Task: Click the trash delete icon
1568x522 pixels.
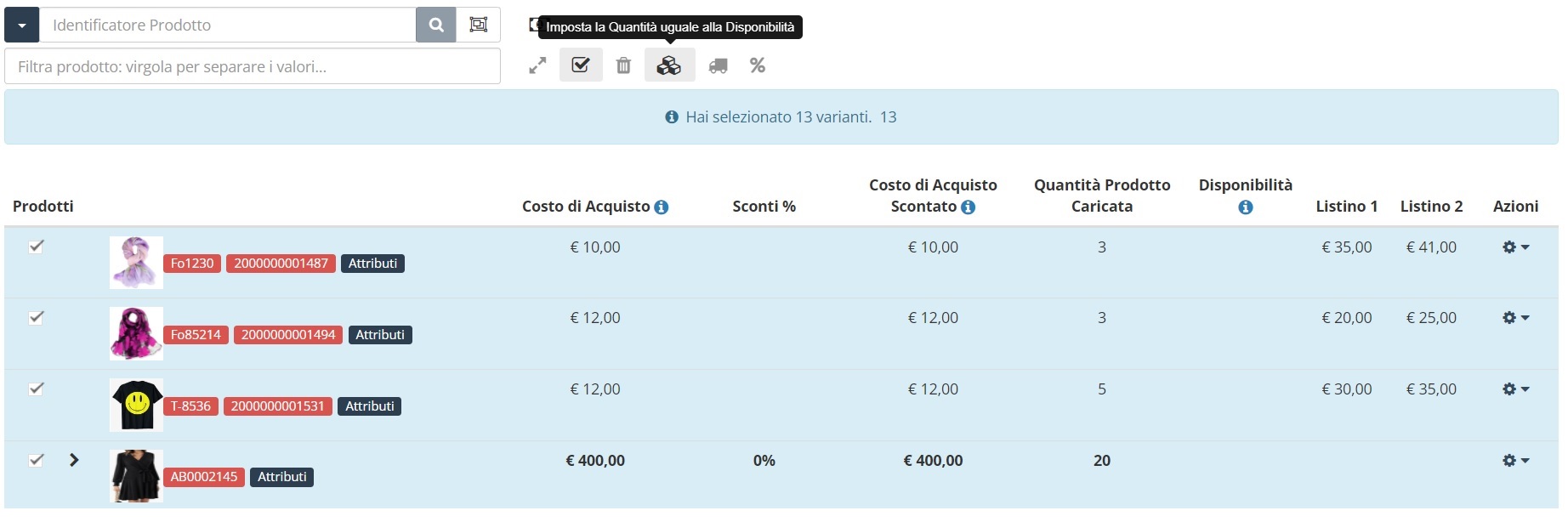Action: point(623,65)
